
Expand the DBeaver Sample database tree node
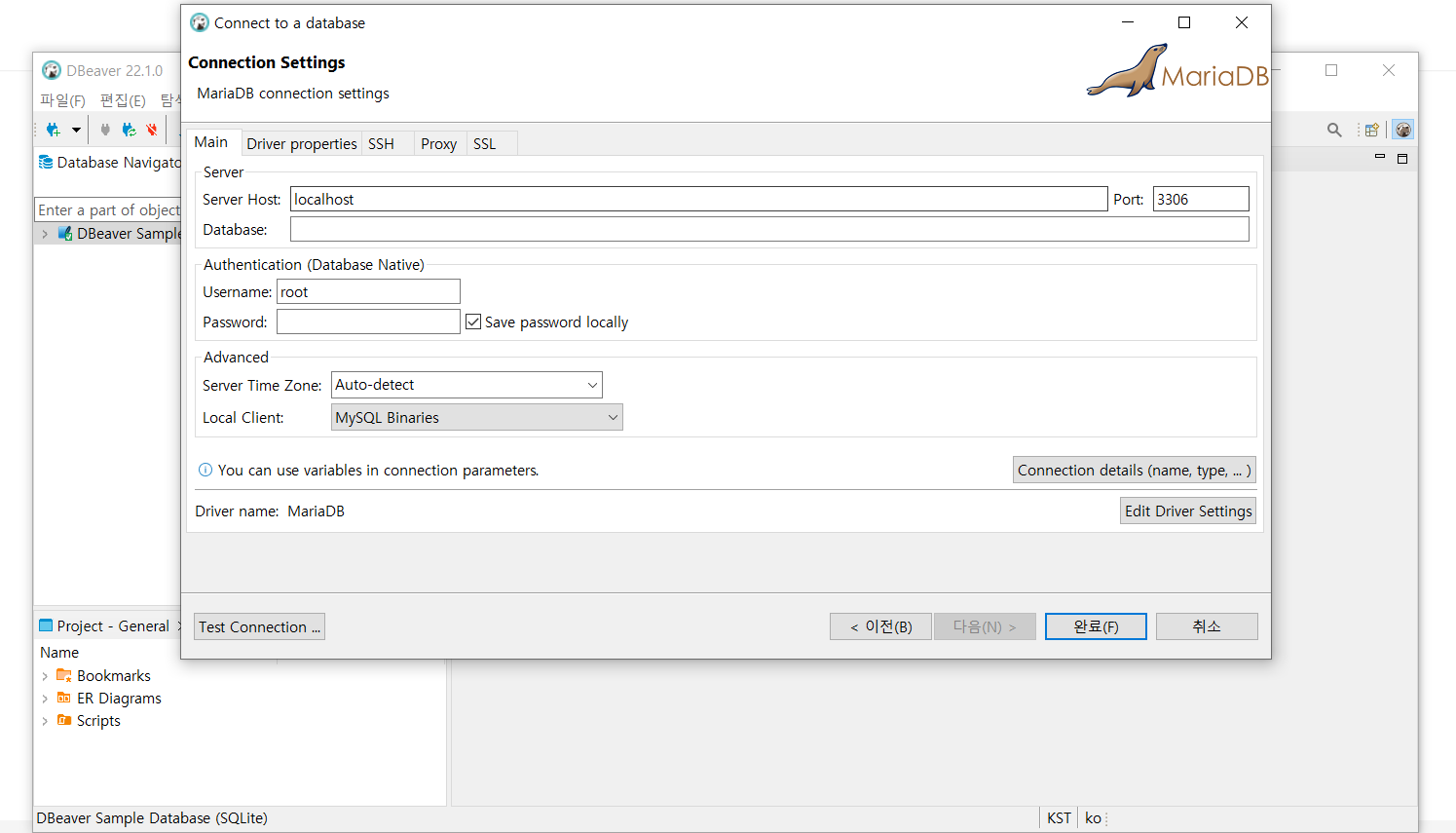point(45,234)
